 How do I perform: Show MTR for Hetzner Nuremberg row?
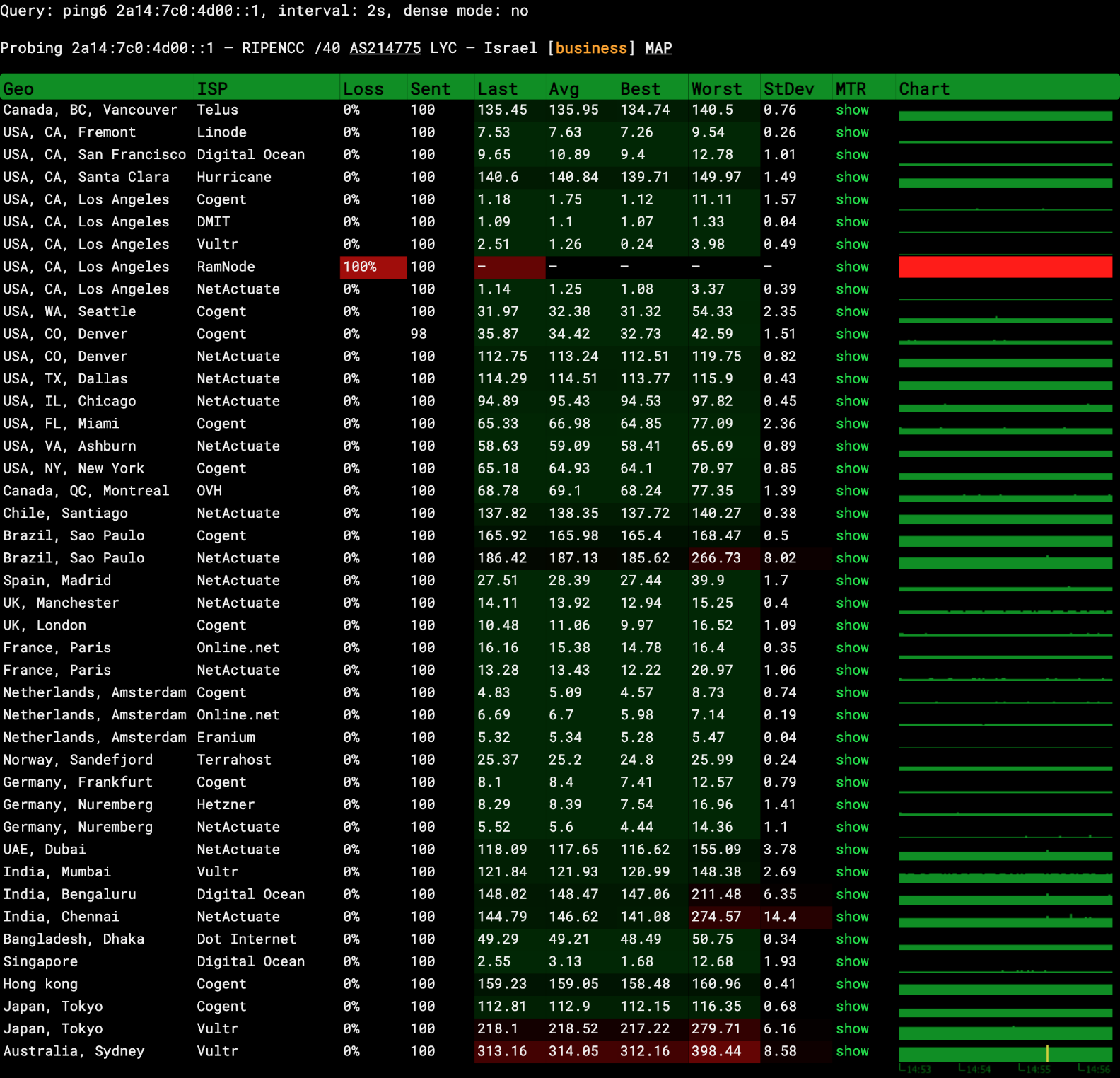click(x=852, y=804)
